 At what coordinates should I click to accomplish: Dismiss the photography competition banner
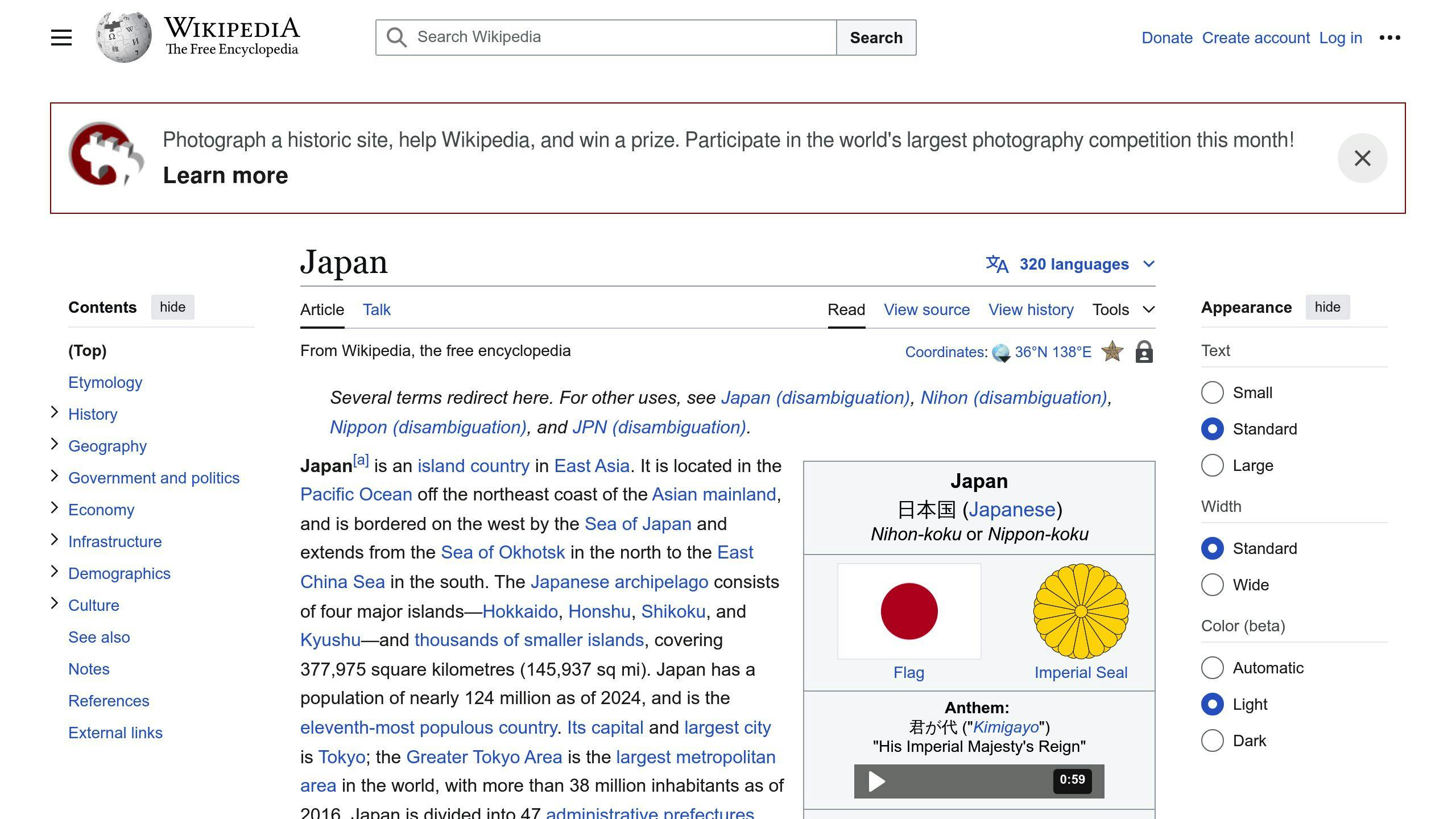pyautogui.click(x=1362, y=158)
